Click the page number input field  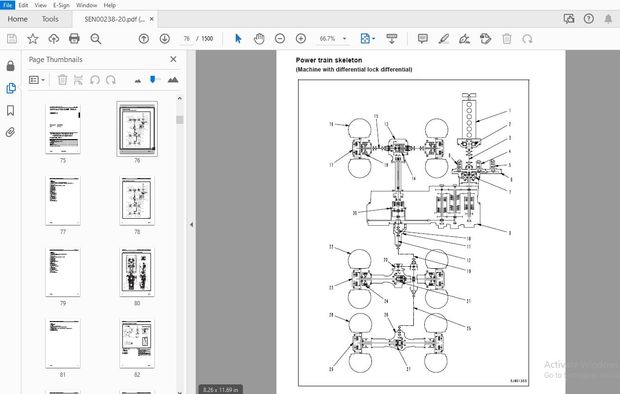coord(187,39)
